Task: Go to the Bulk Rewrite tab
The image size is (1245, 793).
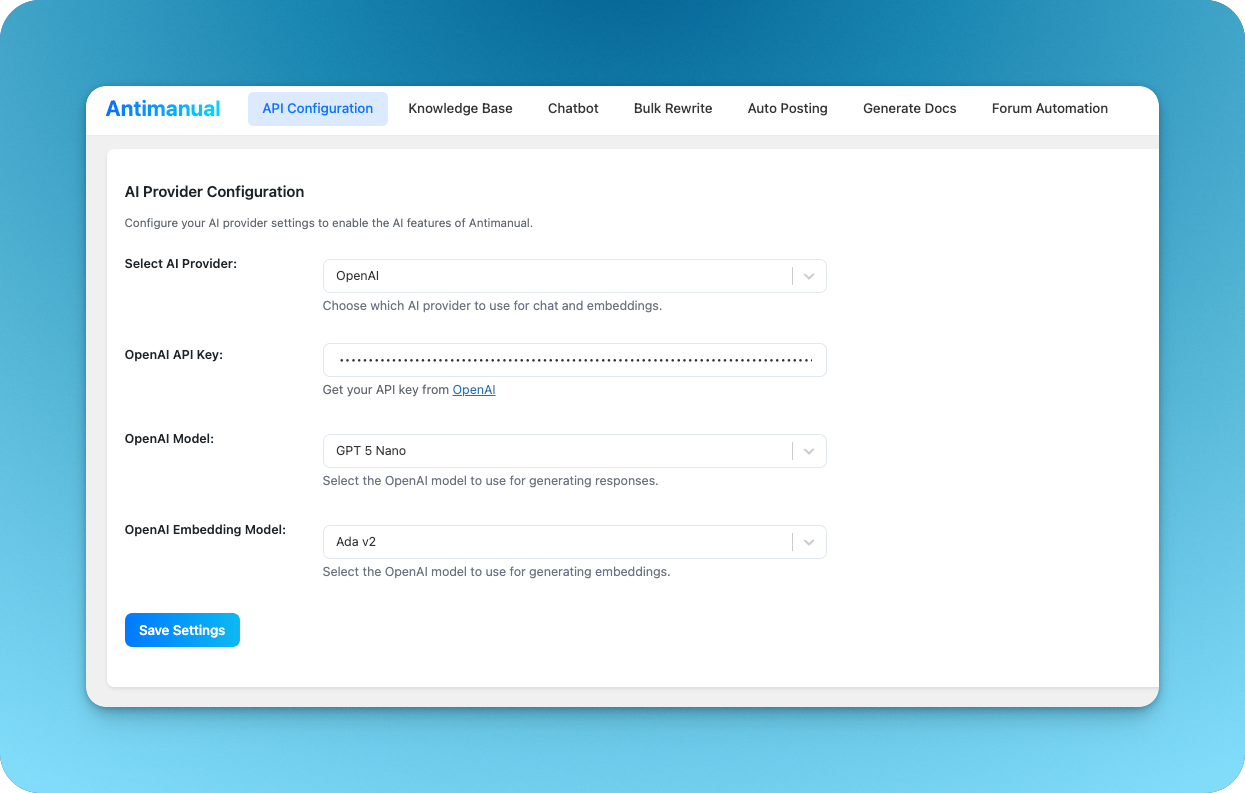Action: click(x=672, y=108)
